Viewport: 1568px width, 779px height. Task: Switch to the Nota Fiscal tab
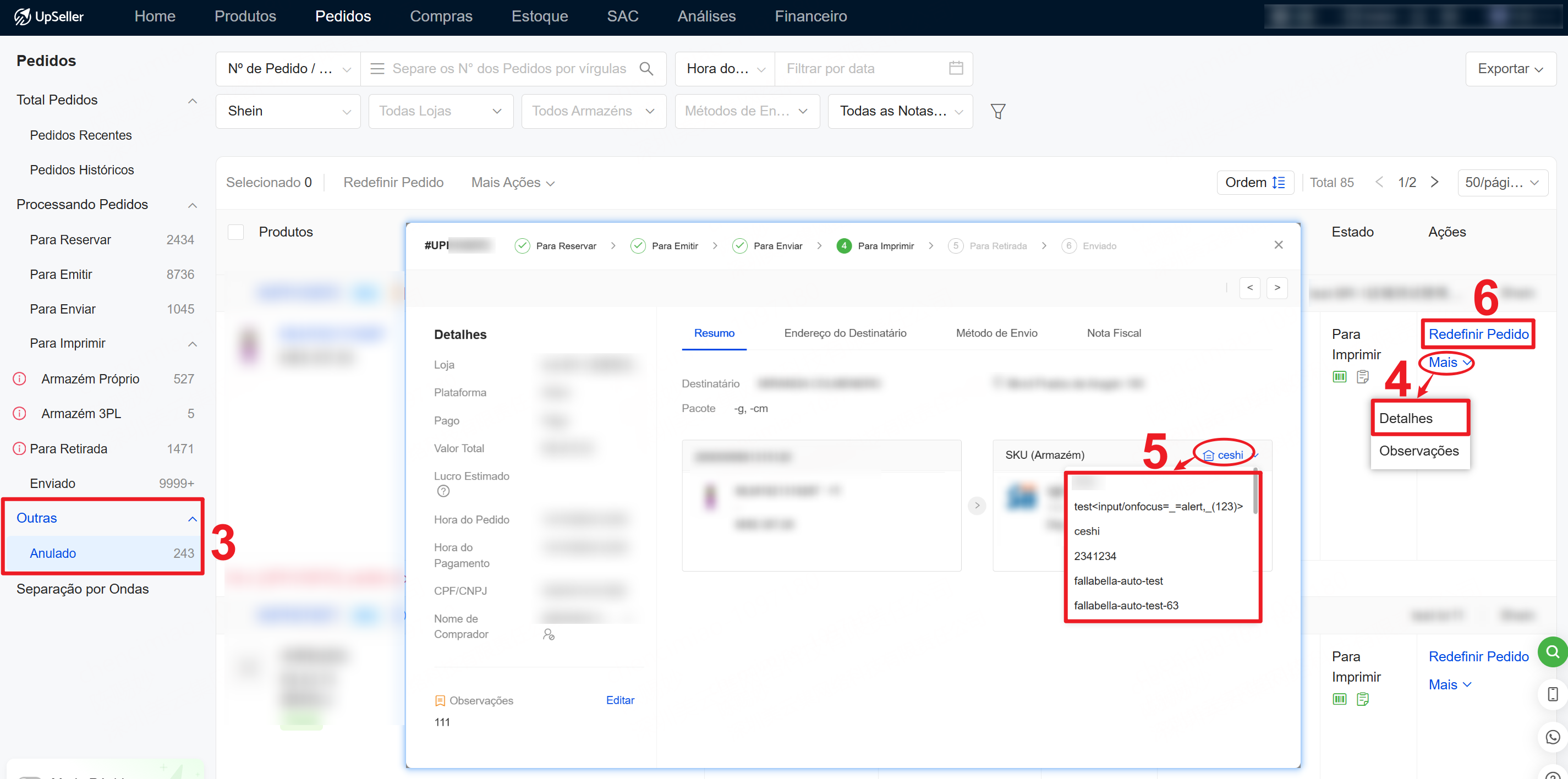(1114, 333)
